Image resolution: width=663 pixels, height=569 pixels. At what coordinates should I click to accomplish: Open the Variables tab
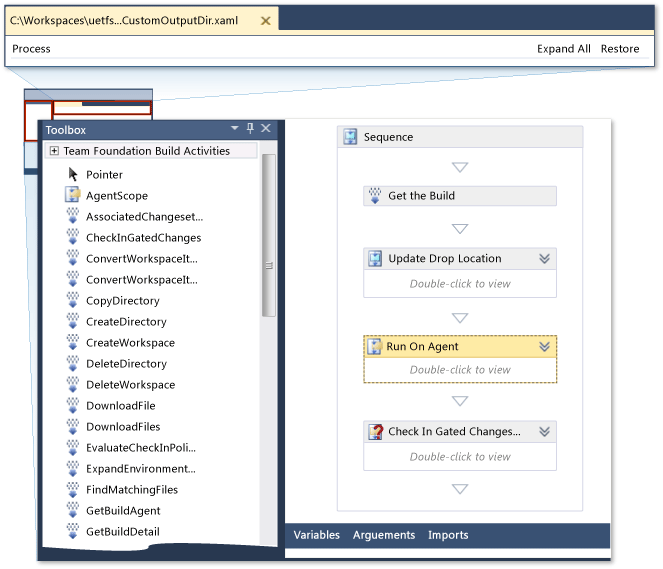coord(317,535)
